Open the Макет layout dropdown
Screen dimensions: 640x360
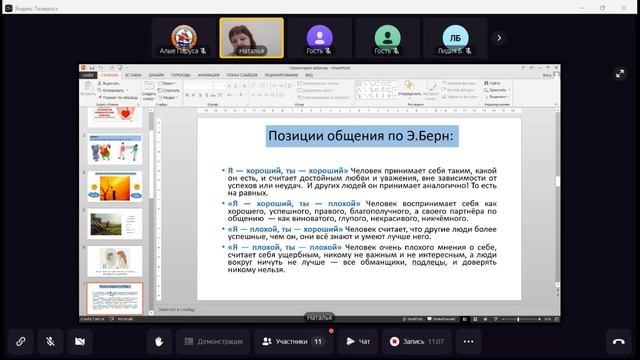pos(167,83)
